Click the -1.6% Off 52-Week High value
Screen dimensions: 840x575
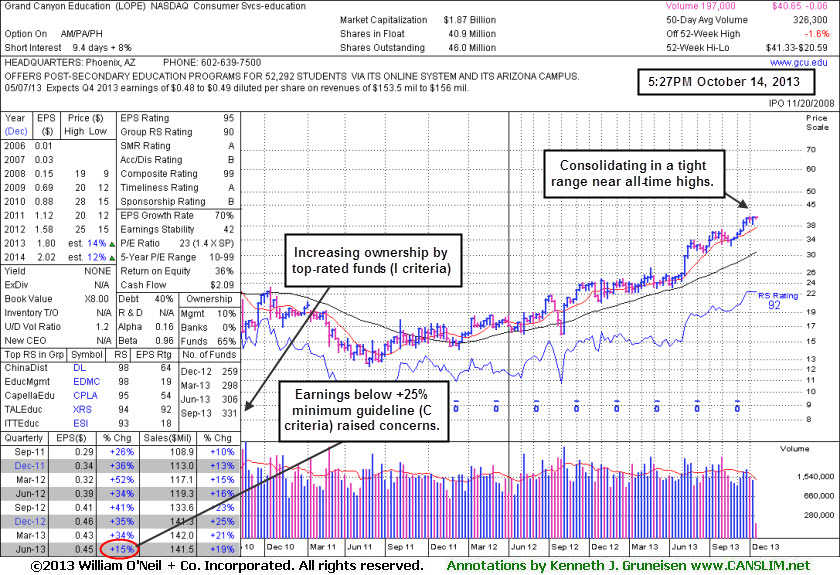[816, 34]
